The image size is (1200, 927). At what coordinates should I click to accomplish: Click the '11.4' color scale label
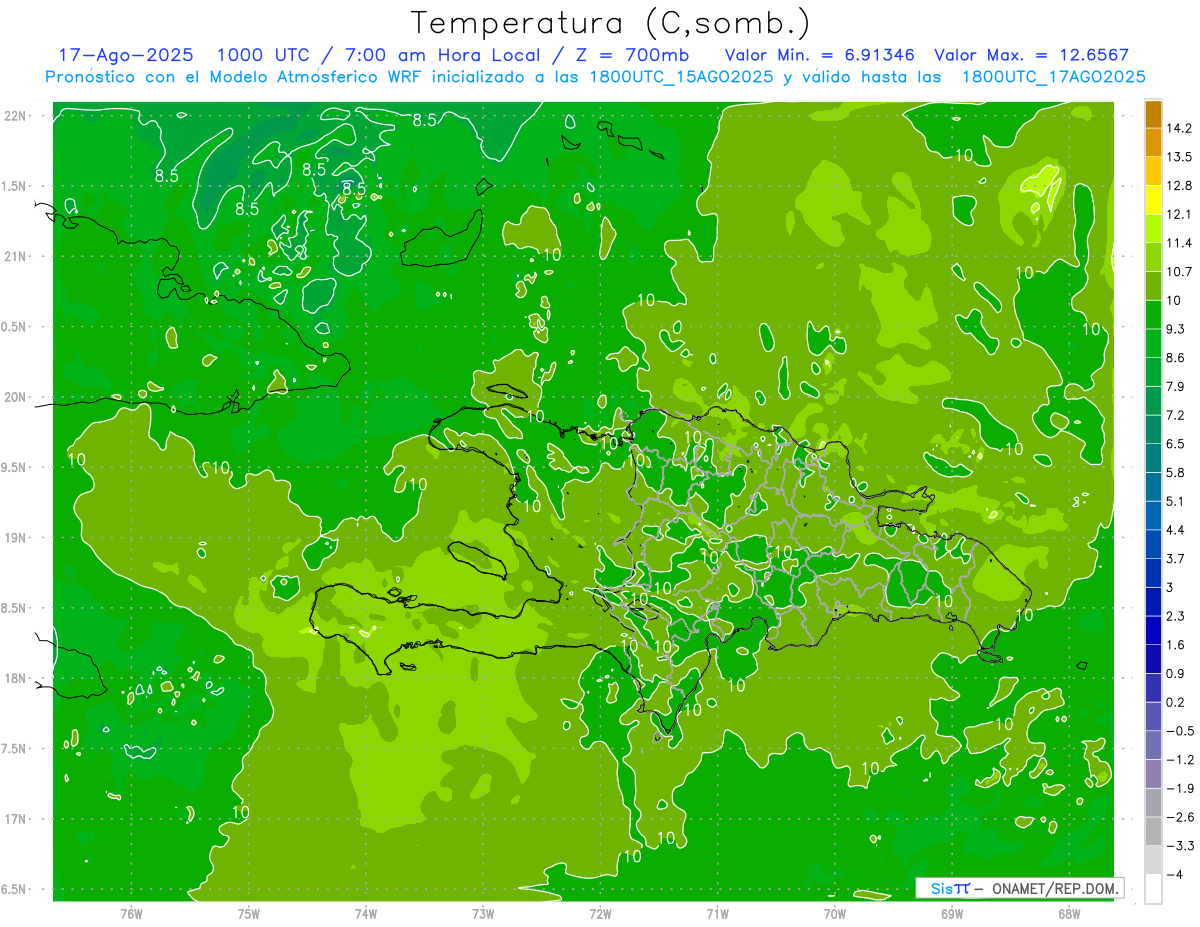tap(1179, 243)
